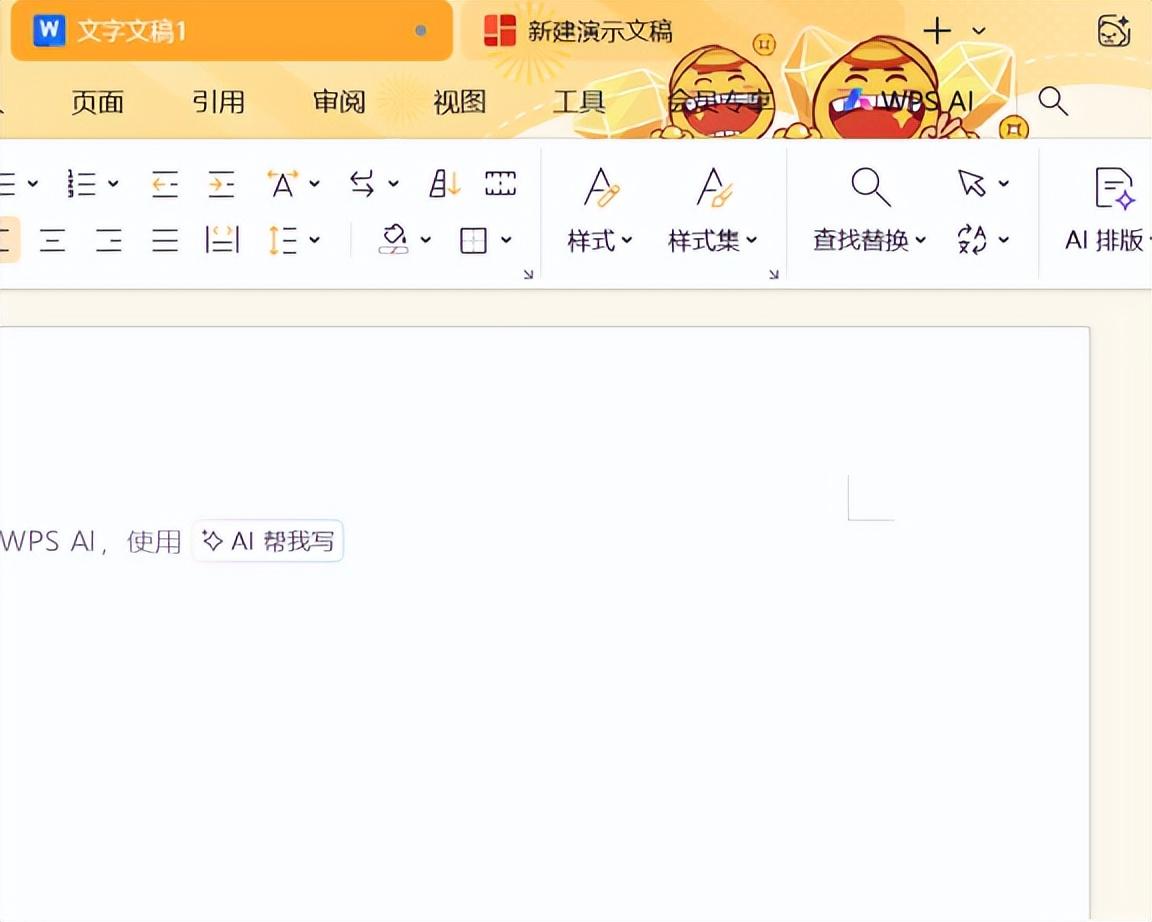Open the 样式集 dropdown
Screen dimensions: 1152x922
(713, 241)
